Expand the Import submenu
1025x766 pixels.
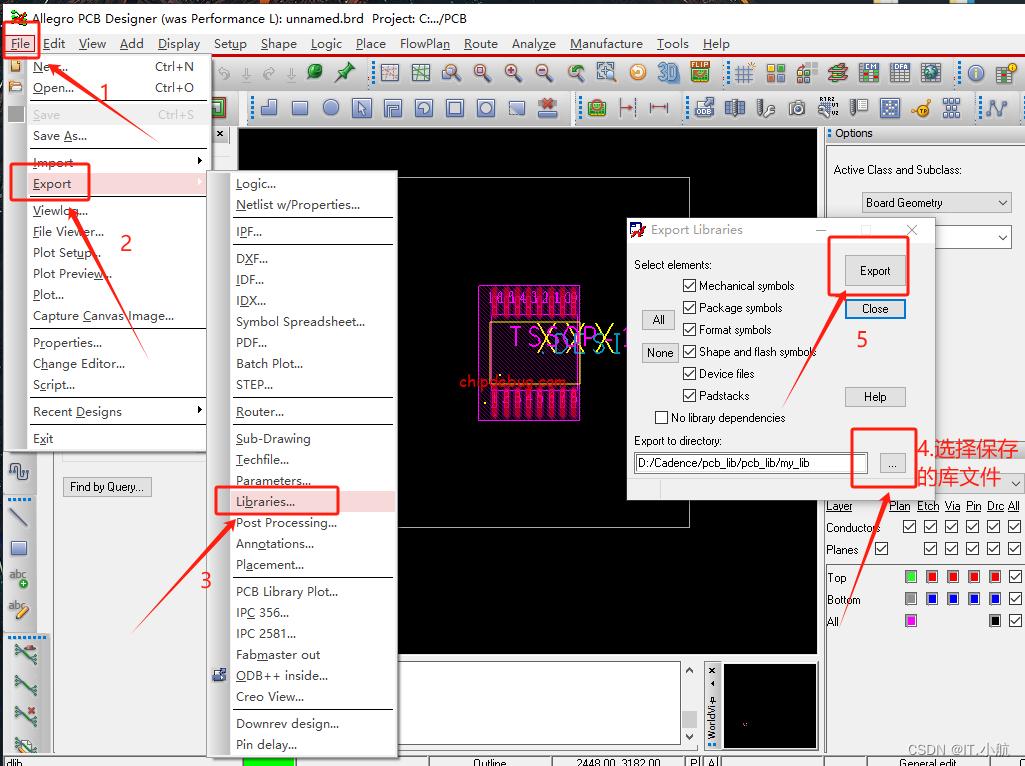[116, 162]
